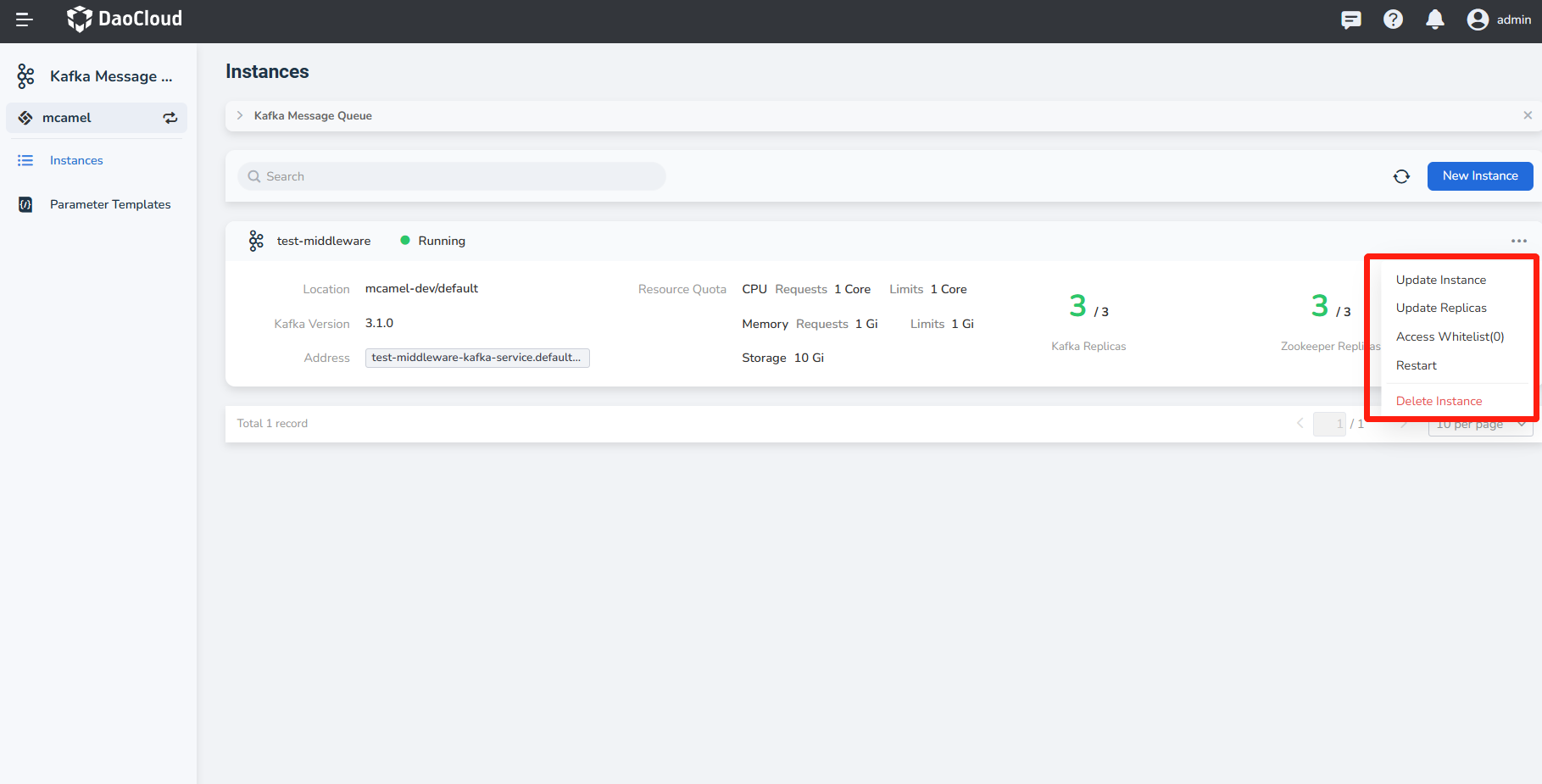
Task: Click the DaoCloud logo
Action: pyautogui.click(x=124, y=19)
